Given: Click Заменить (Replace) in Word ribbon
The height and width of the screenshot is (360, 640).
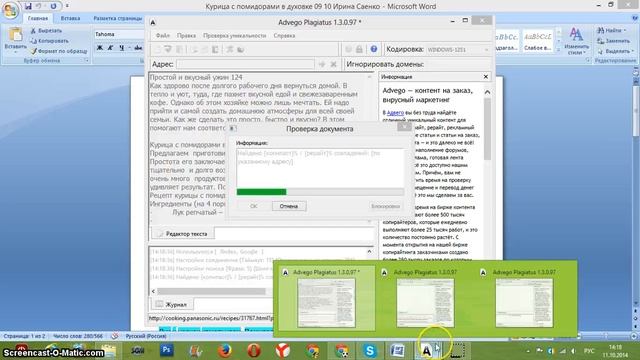Looking at the screenshot, I should (613, 41).
